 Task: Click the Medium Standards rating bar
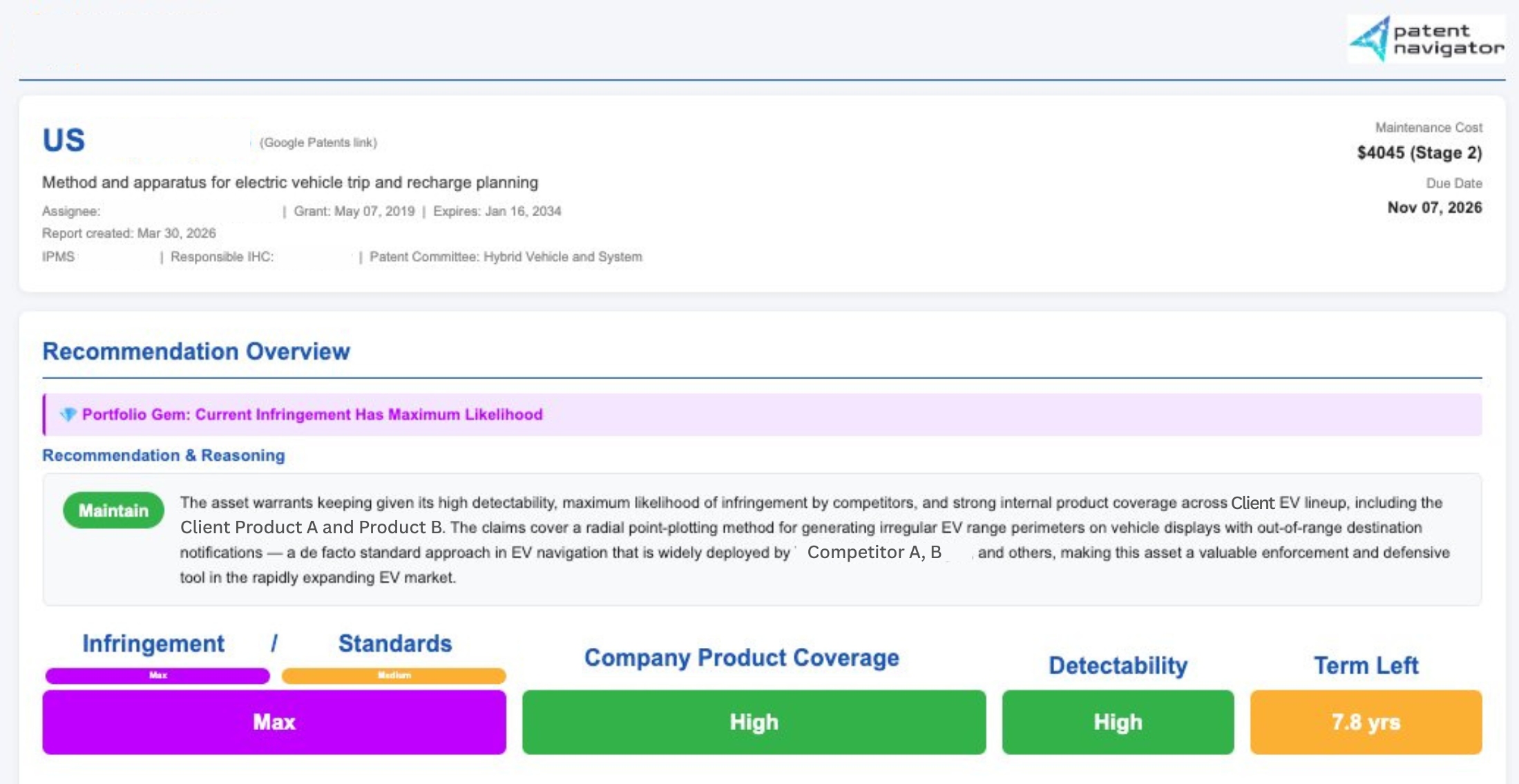click(x=393, y=675)
